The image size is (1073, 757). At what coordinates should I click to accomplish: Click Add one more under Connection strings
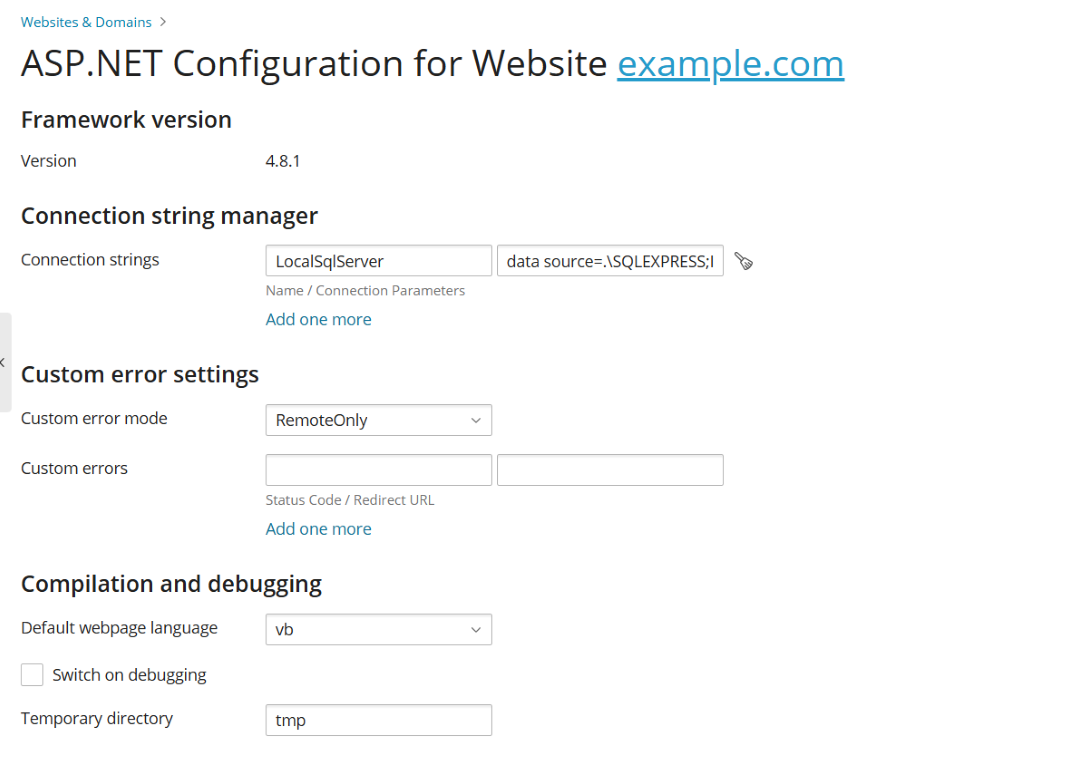318,319
